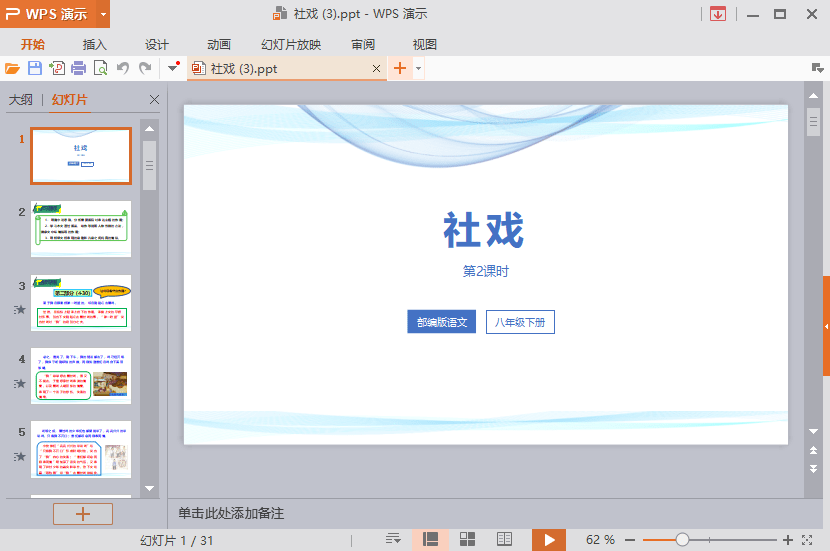Click the zoom slider handle

[x=682, y=539]
